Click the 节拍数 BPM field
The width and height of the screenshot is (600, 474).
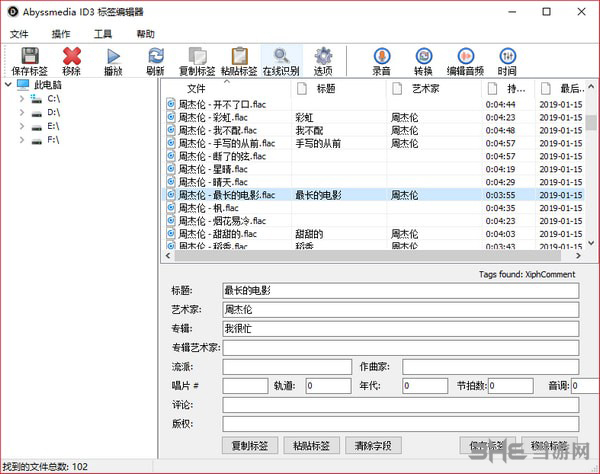click(x=511, y=386)
